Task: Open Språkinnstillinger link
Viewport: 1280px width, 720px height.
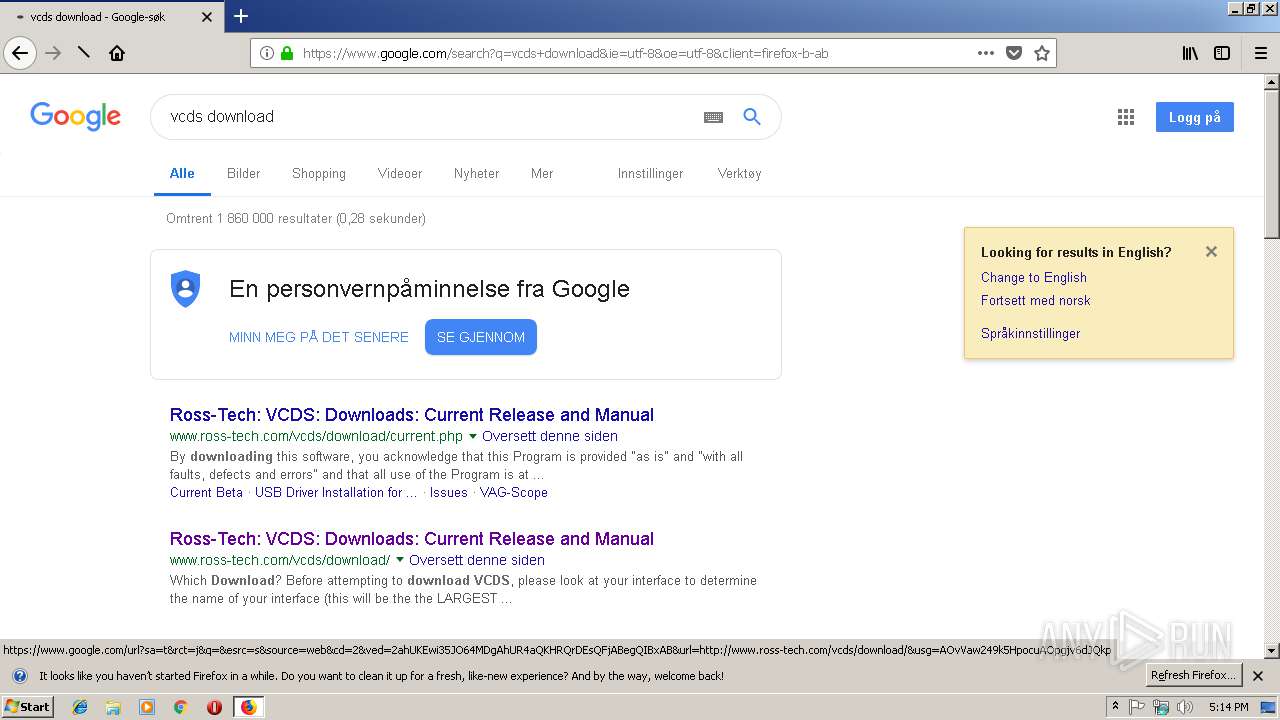Action: pyautogui.click(x=1031, y=333)
